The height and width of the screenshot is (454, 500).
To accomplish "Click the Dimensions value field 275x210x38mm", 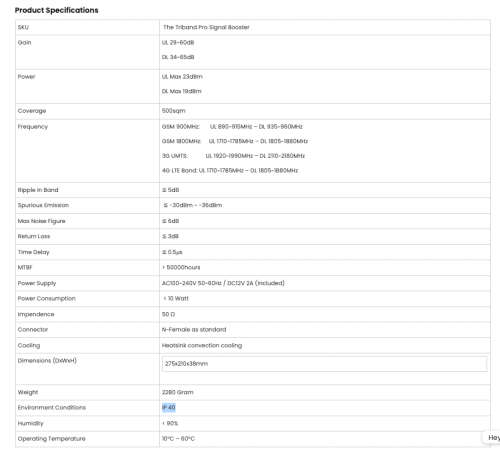I will click(324, 364).
